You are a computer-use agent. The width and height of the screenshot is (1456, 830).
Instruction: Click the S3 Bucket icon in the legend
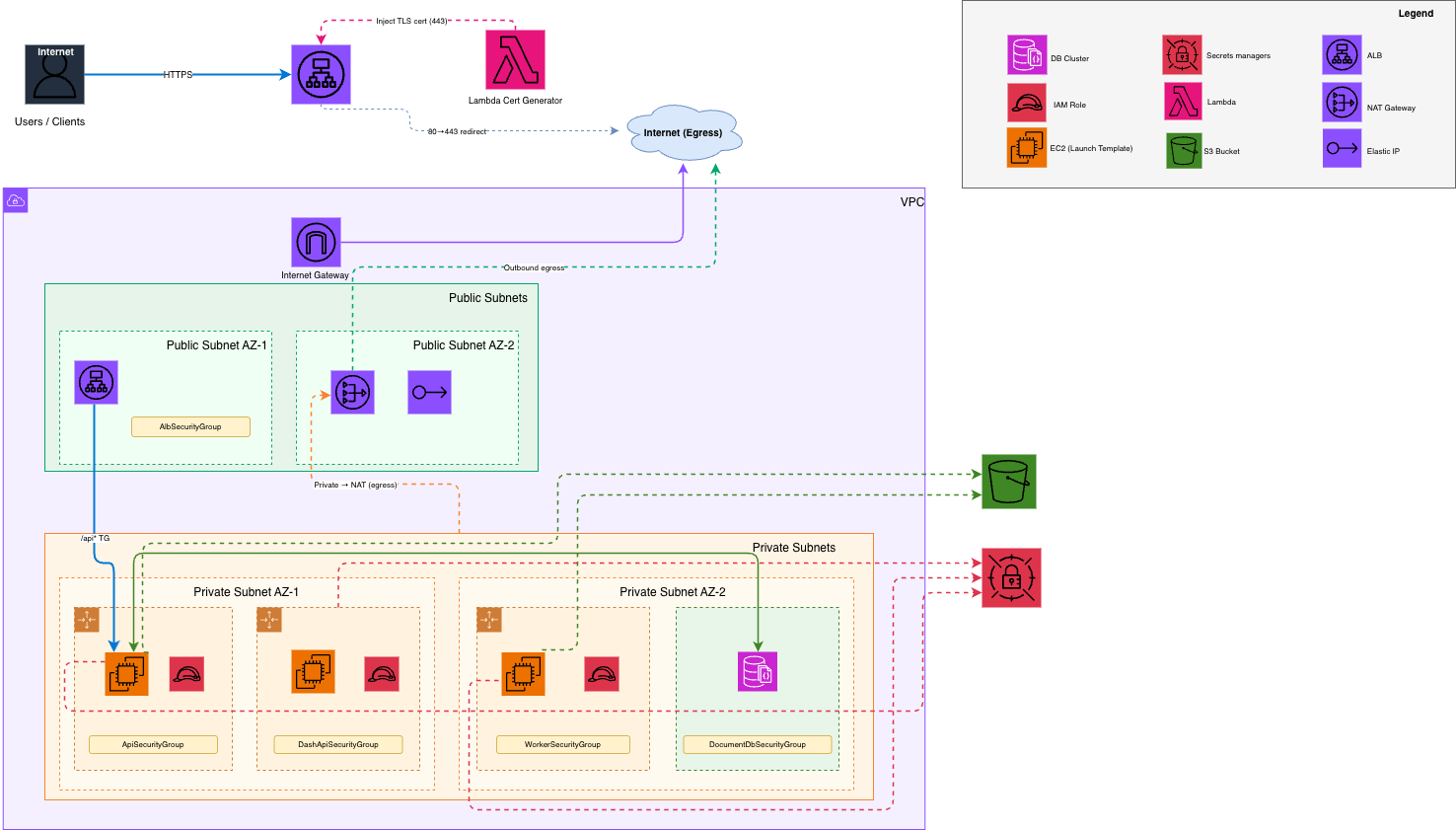(x=1184, y=151)
